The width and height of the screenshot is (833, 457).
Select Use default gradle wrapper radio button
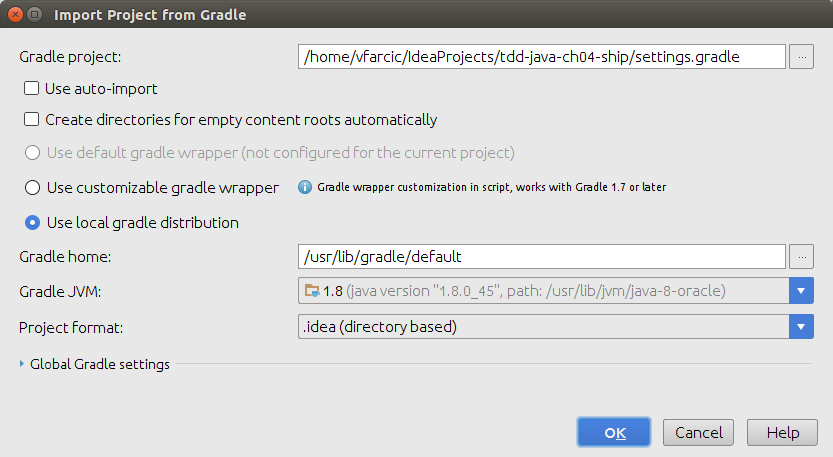32,153
